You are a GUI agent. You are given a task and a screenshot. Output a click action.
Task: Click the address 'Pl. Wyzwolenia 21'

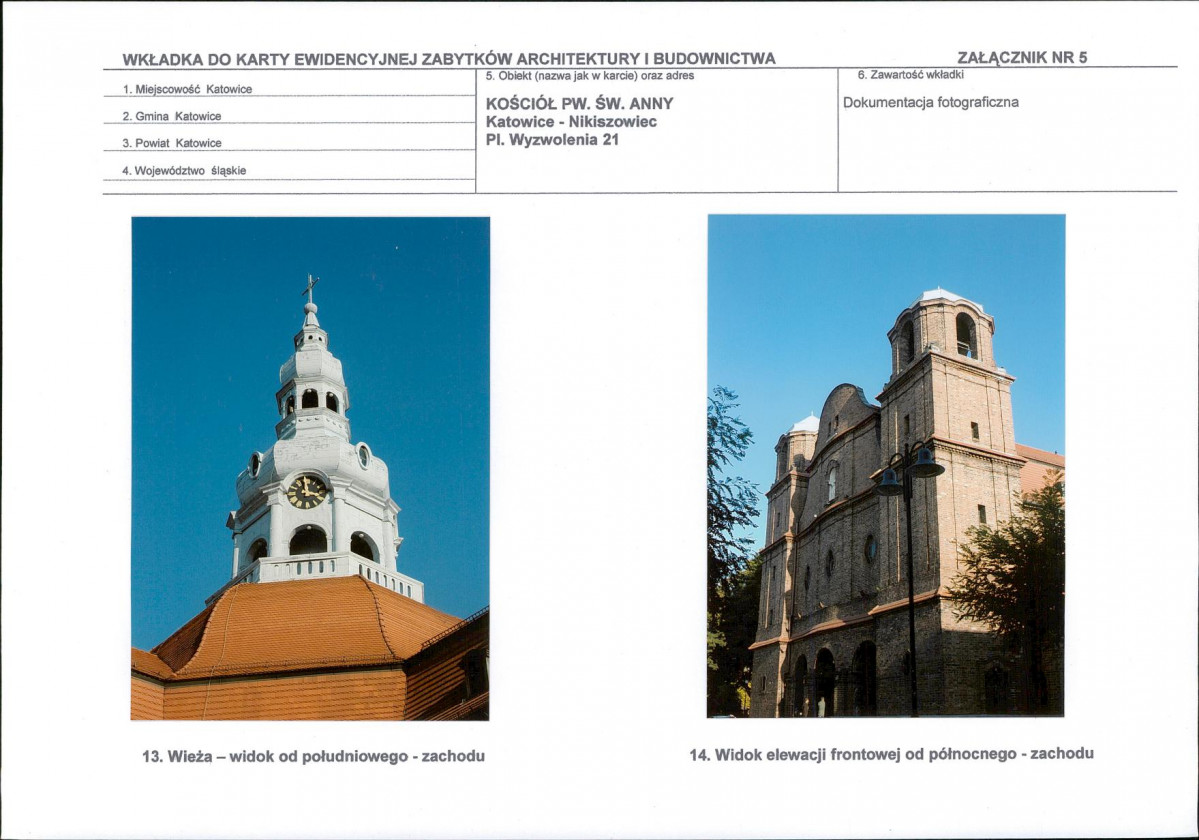pos(552,140)
